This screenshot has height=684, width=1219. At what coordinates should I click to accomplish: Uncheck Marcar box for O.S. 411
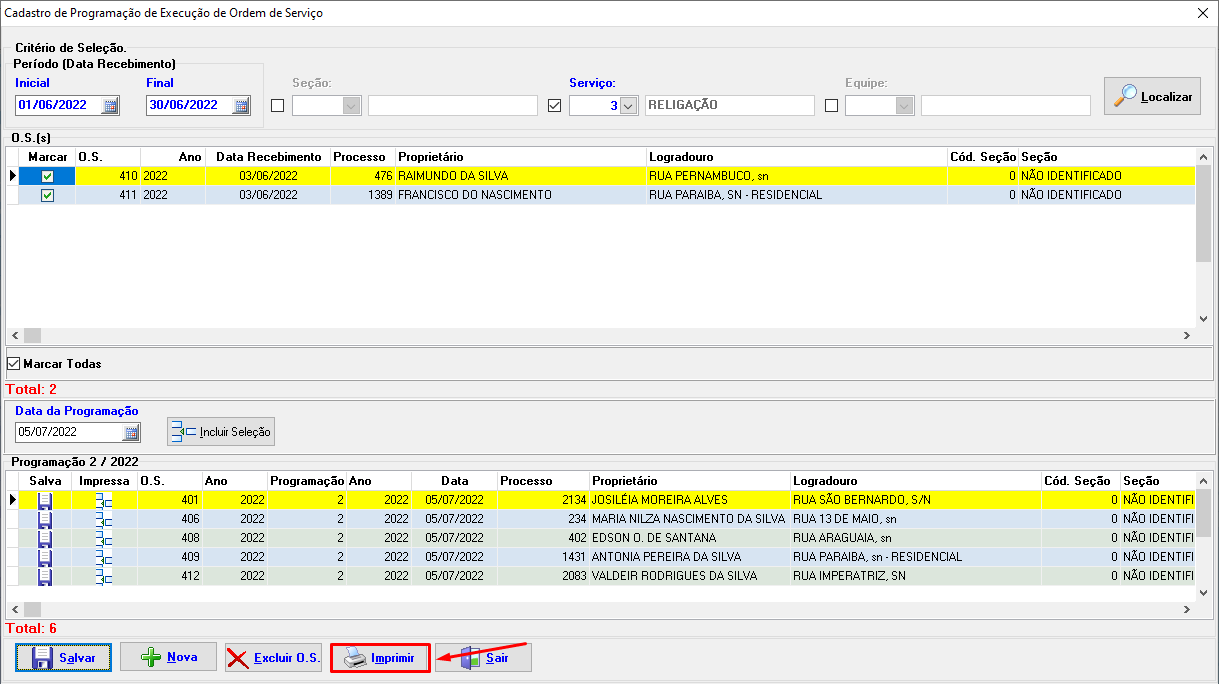[x=47, y=195]
